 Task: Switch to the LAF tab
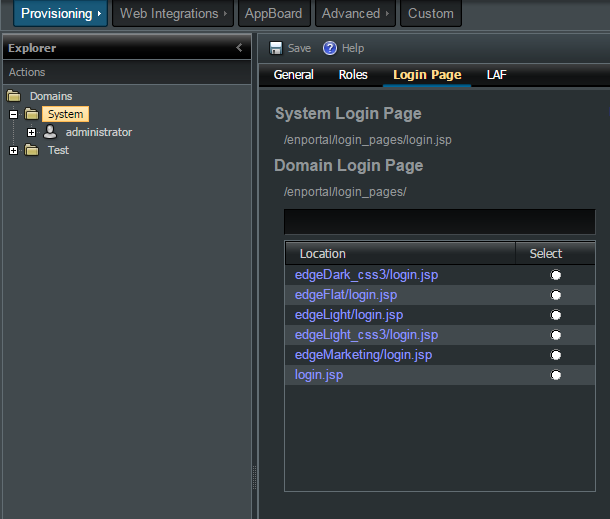(x=496, y=75)
